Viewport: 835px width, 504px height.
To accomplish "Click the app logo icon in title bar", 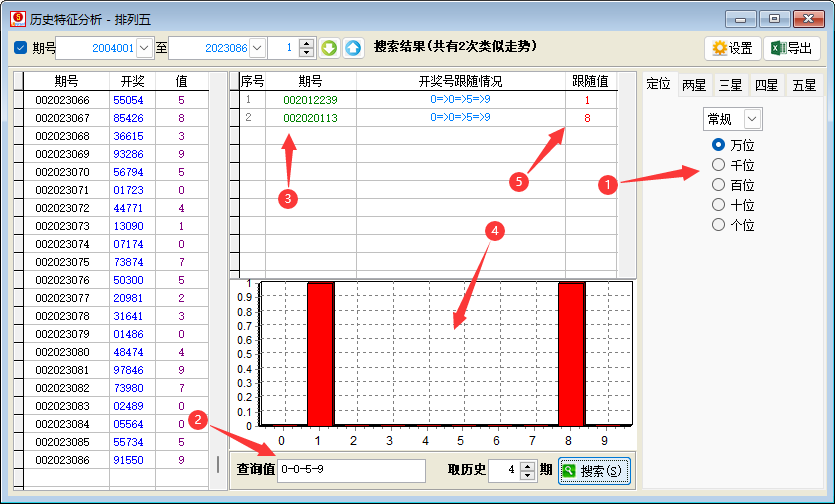I will pos(18,19).
